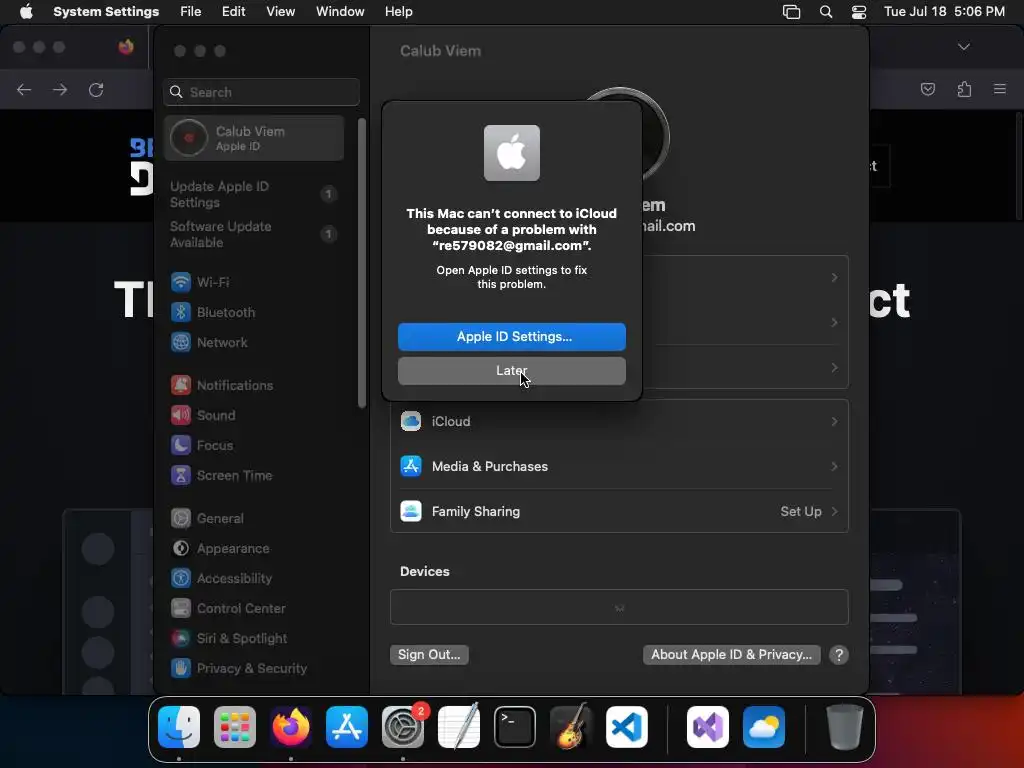Open Finder from the Dock
Screen dimensions: 1024x768
pos(179,727)
